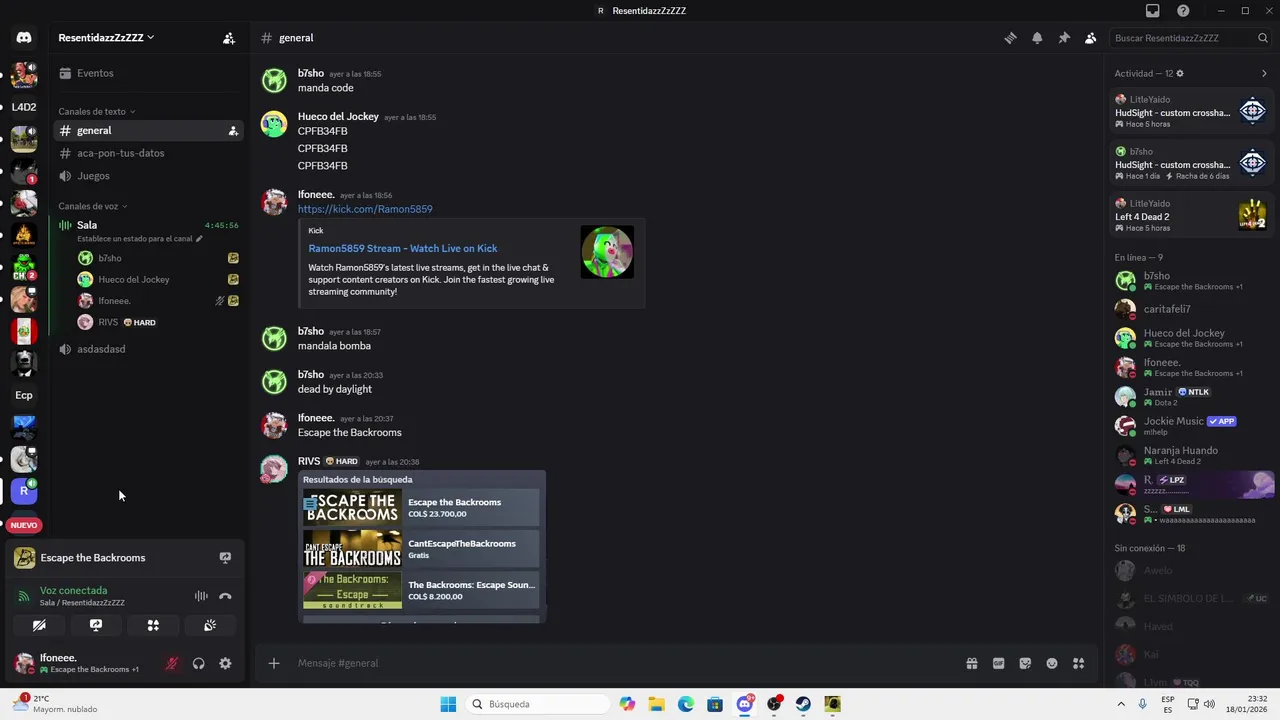
Task: Edit Sala channel status pencil
Action: [x=199, y=239]
